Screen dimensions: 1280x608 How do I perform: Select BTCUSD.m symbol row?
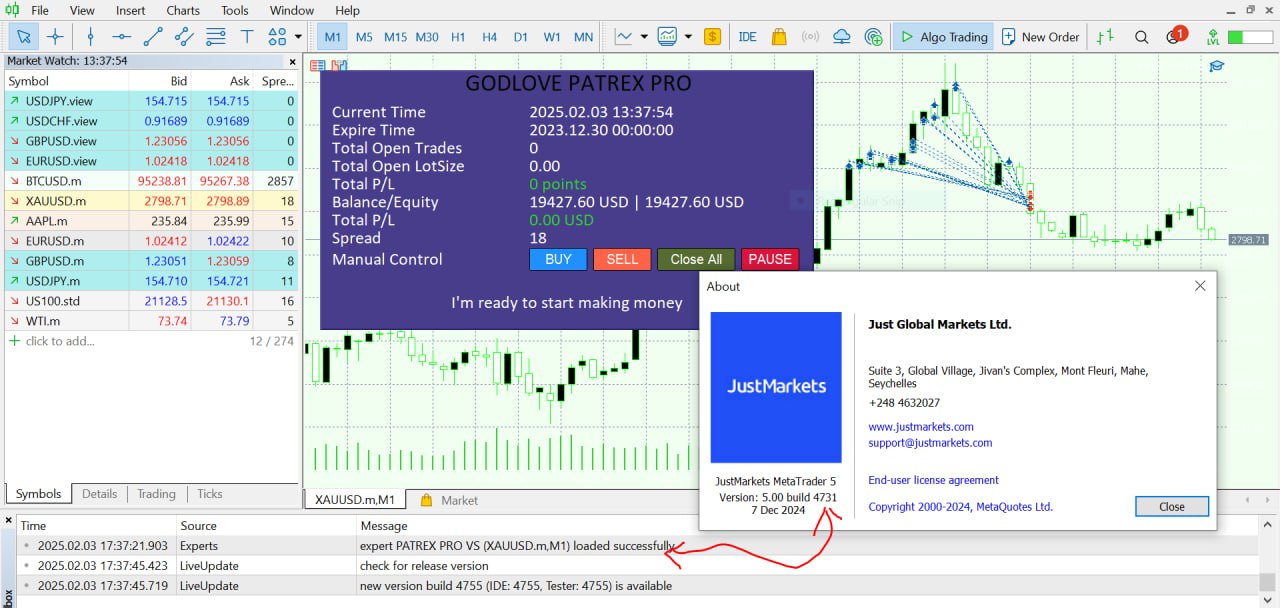[x=152, y=181]
